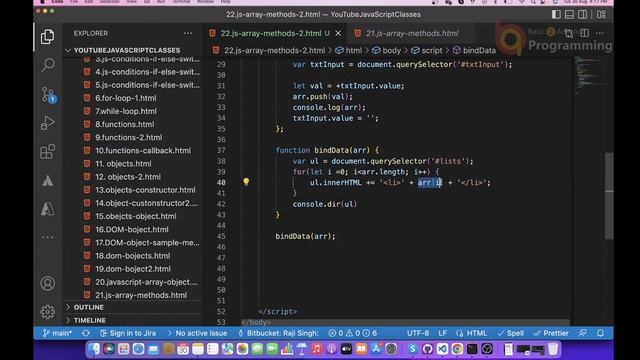Click the bindData breadcrumb item
This screenshot has height=360, width=640.
[474, 50]
